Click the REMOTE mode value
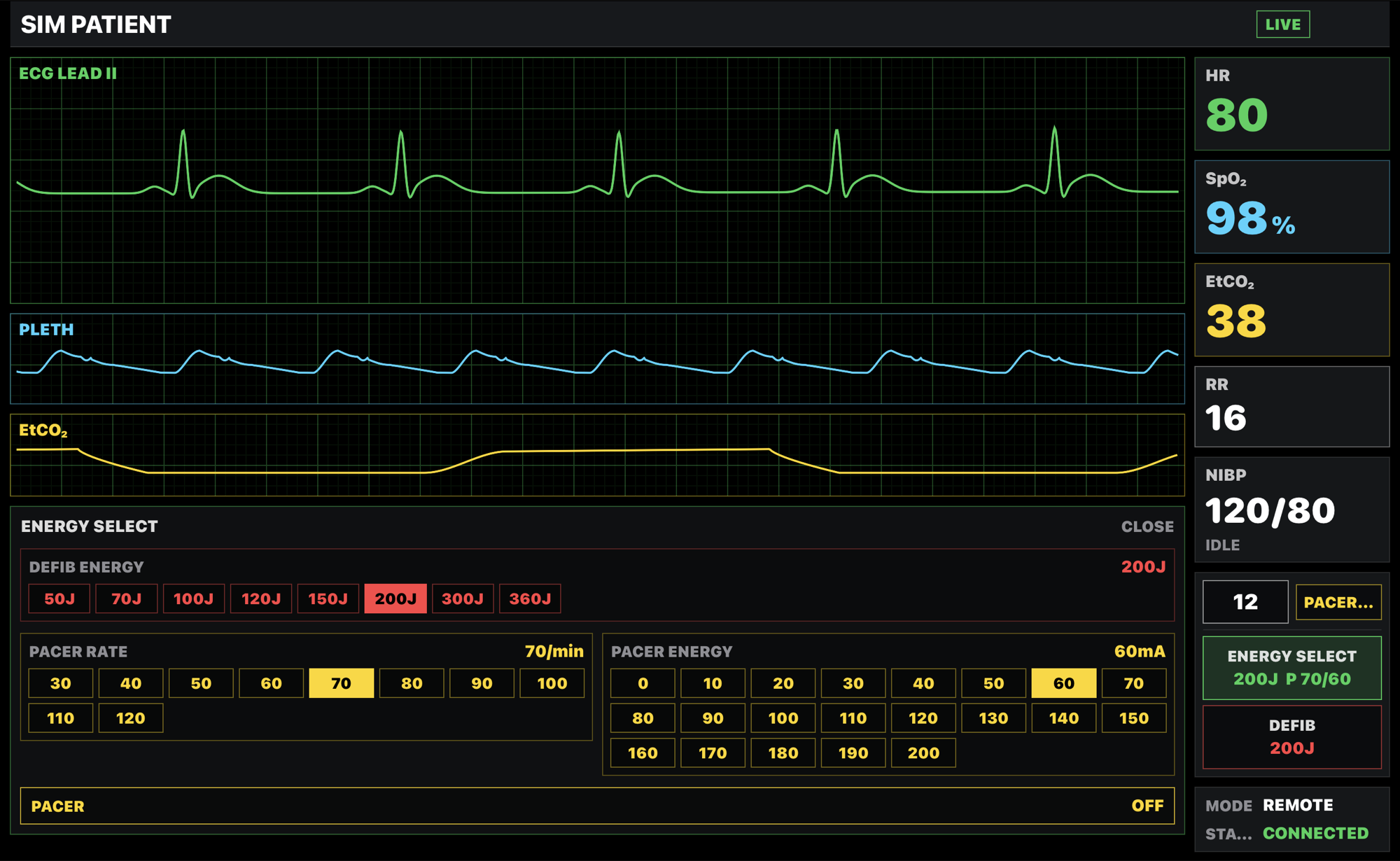1400x861 pixels. (x=1298, y=805)
